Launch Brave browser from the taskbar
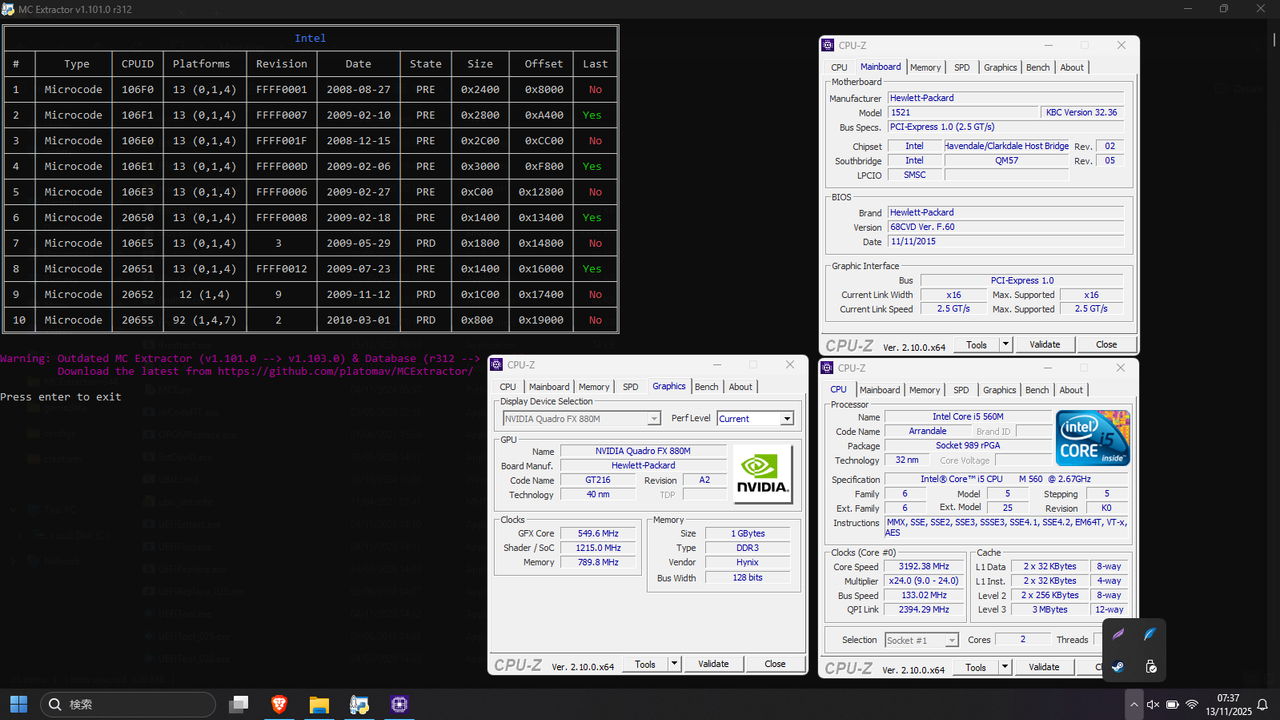This screenshot has width=1280, height=720. (279, 705)
